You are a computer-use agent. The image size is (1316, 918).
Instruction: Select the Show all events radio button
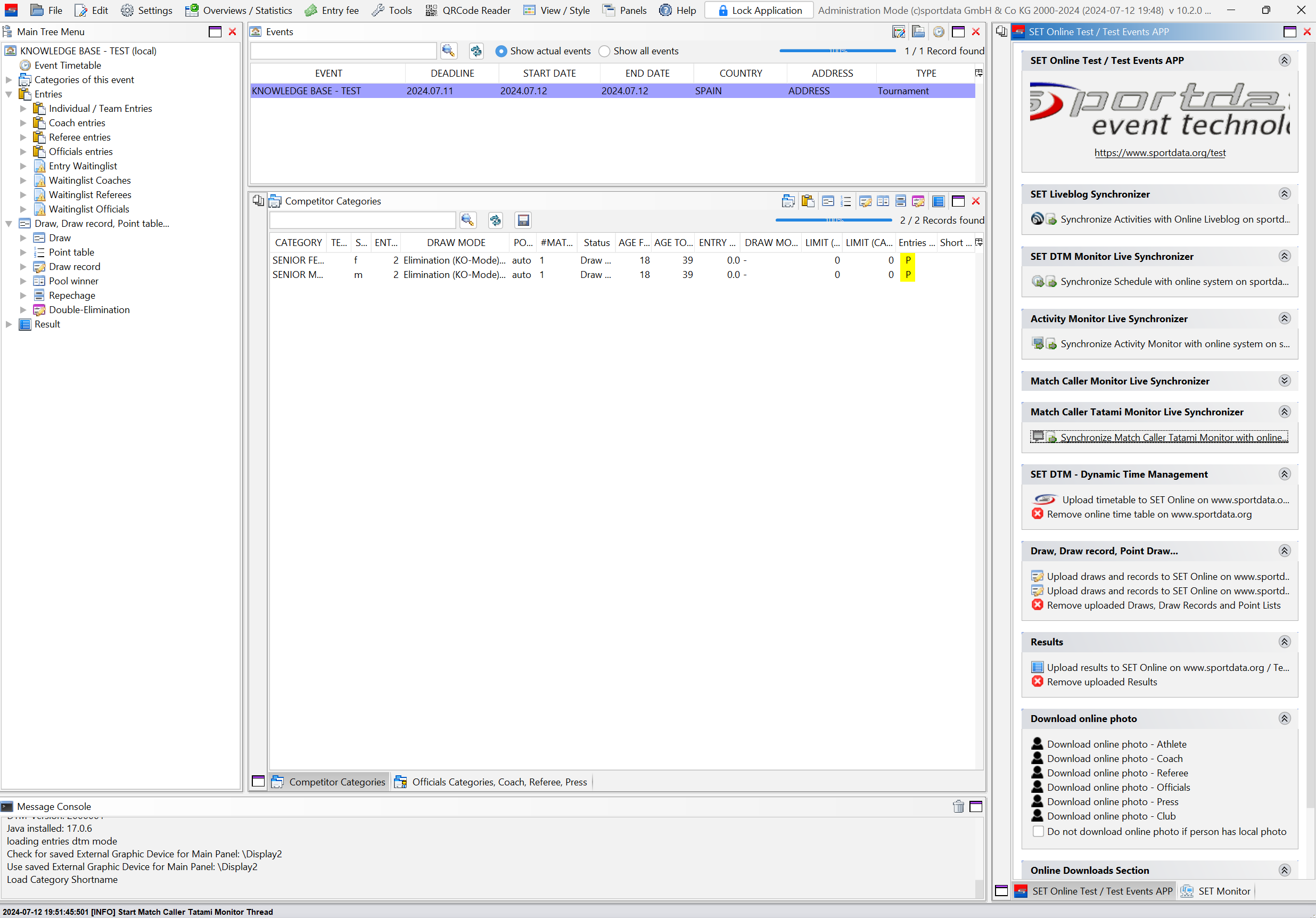(x=604, y=51)
